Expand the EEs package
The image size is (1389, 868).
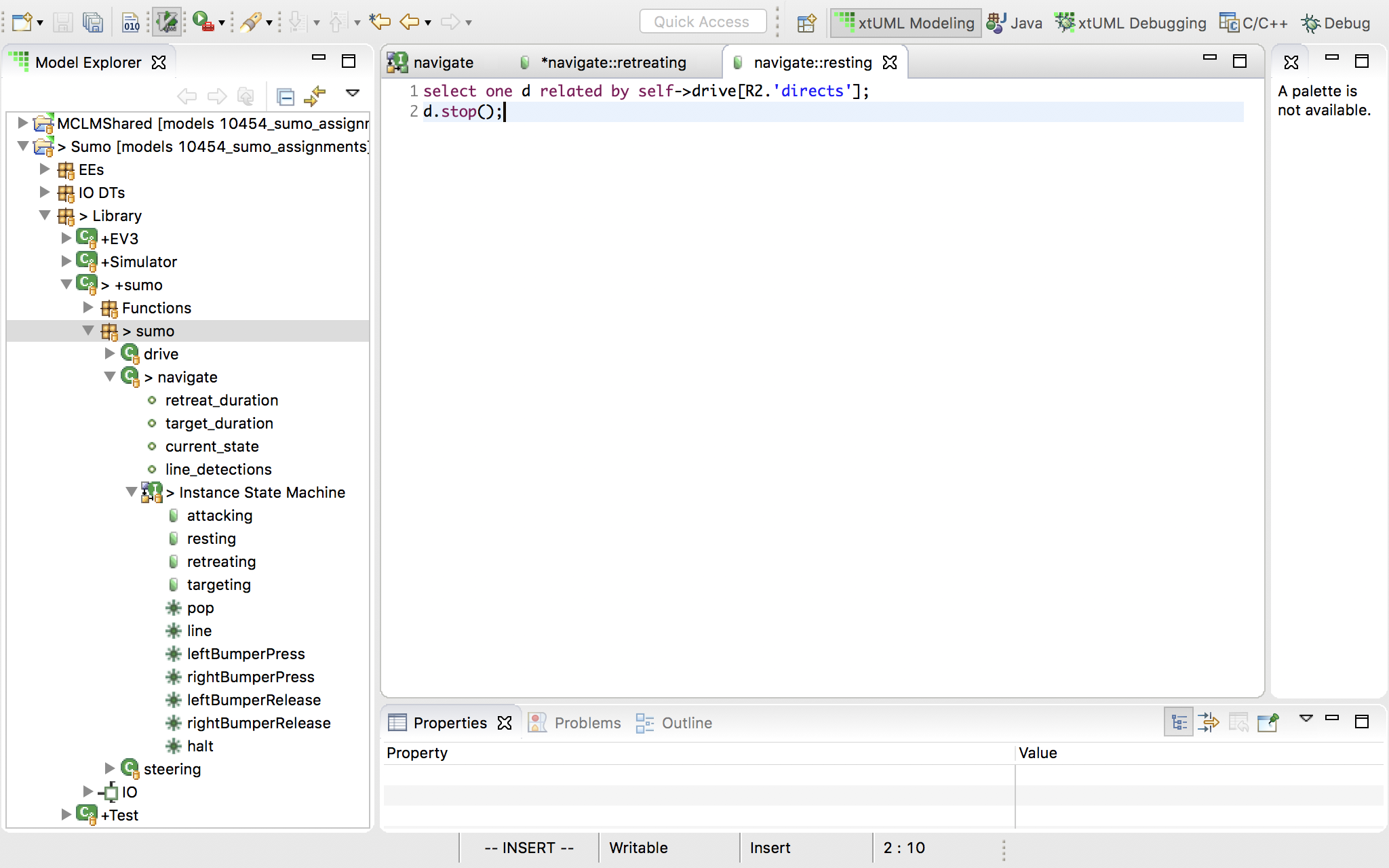coord(44,169)
